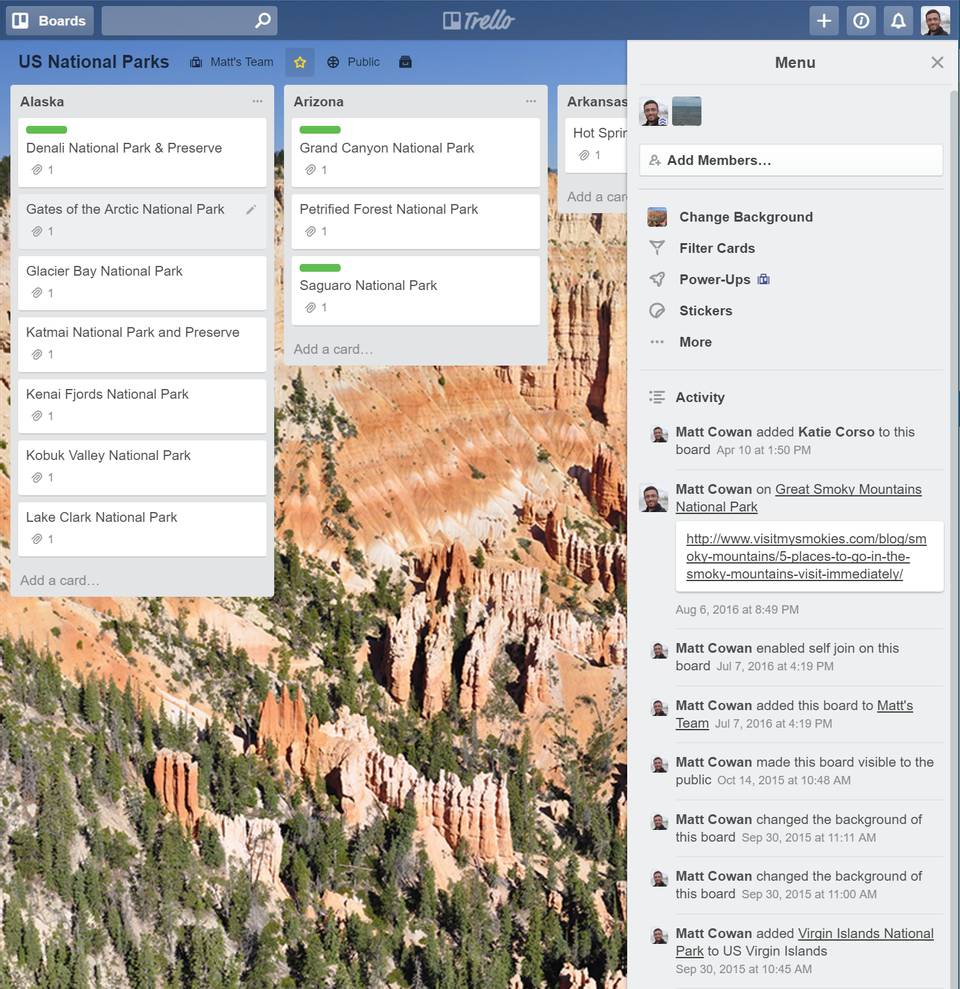Click the green label on Grand Canyon card
Viewport: 960px width, 989px height.
(x=320, y=130)
